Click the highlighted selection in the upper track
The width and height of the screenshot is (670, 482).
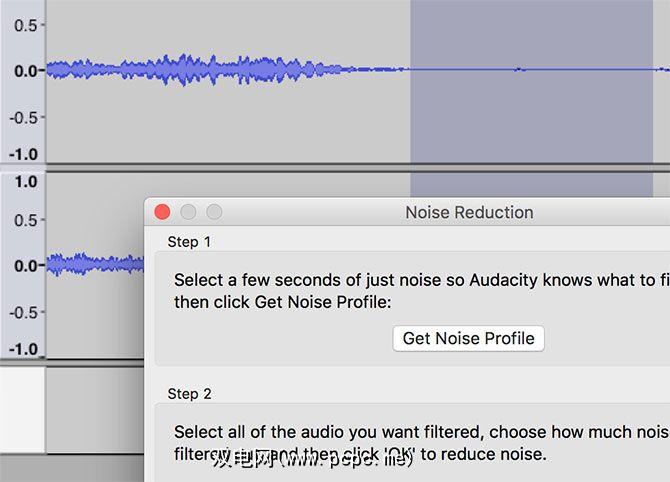click(530, 100)
